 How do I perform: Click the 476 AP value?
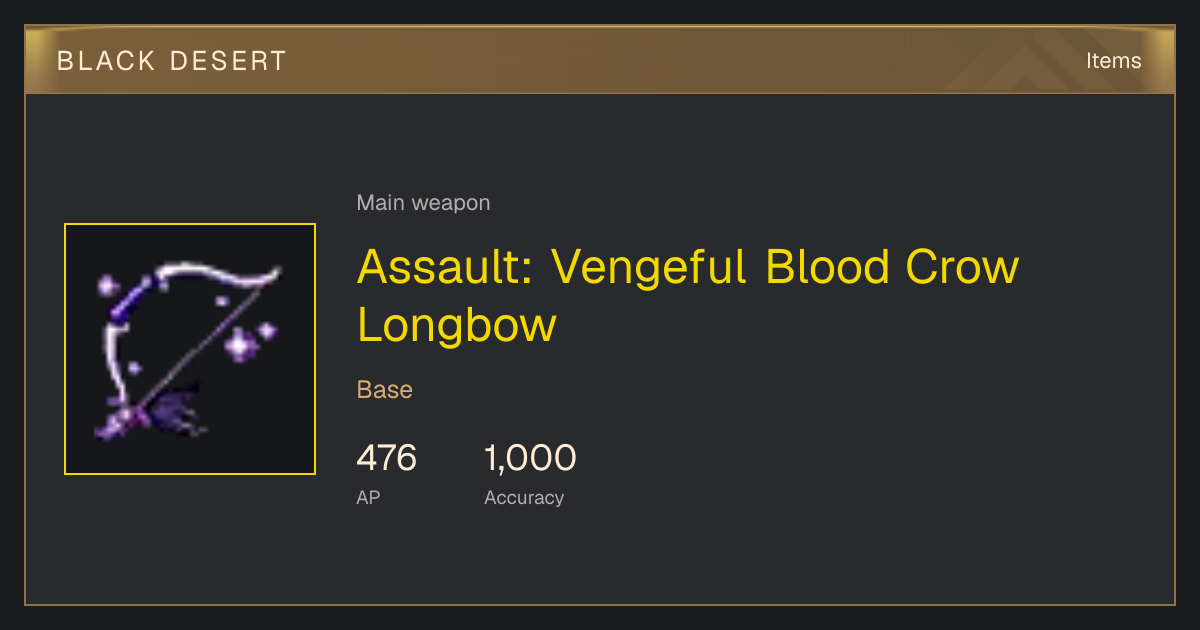pos(386,458)
